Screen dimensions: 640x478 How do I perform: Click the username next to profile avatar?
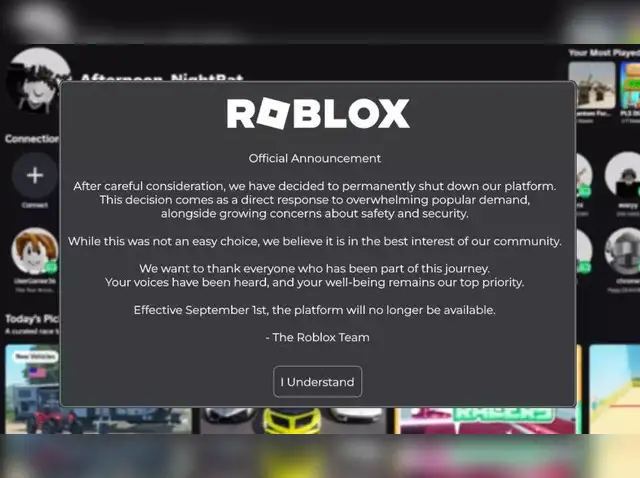pyautogui.click(x=162, y=77)
